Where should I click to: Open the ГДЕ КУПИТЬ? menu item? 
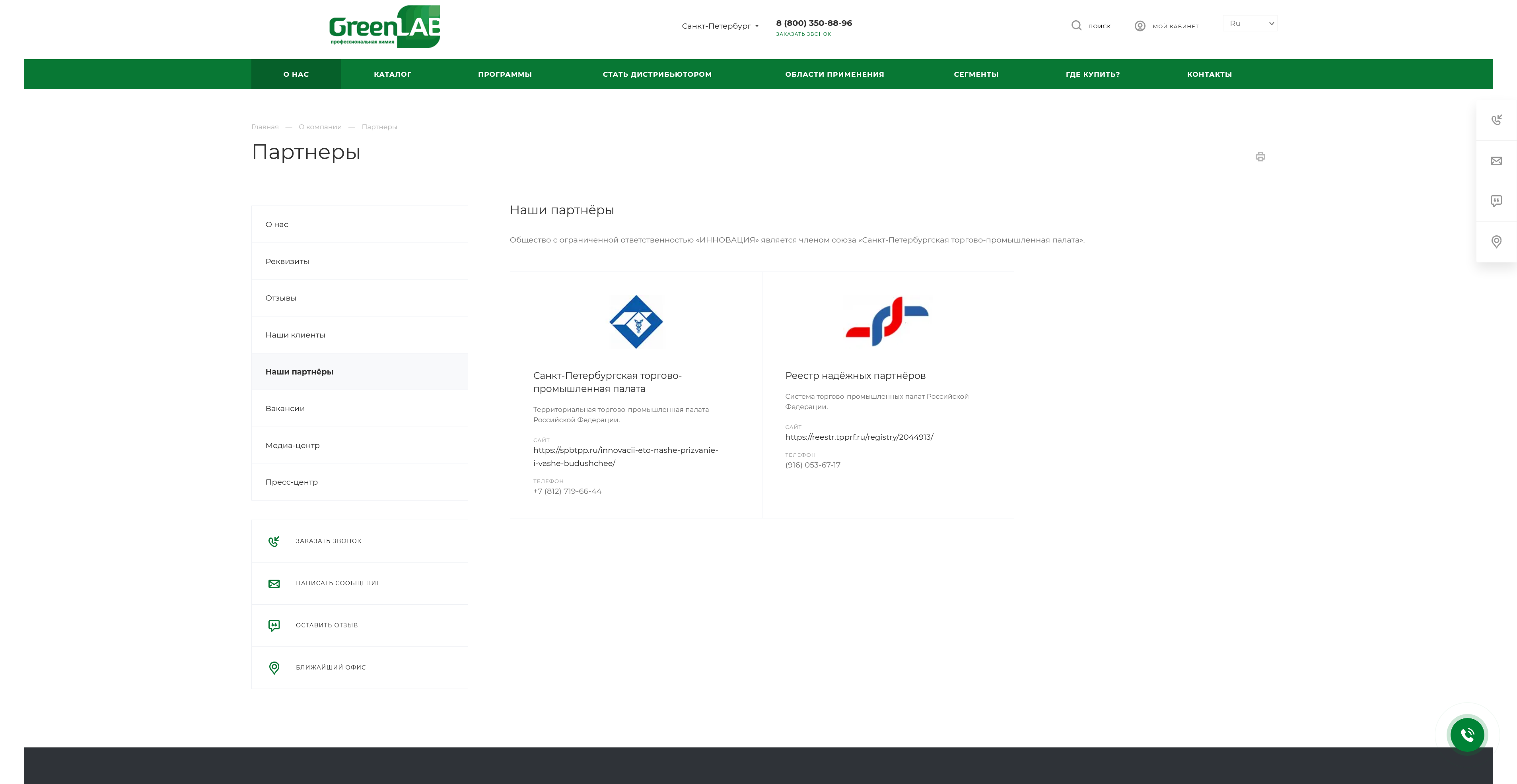click(1092, 74)
